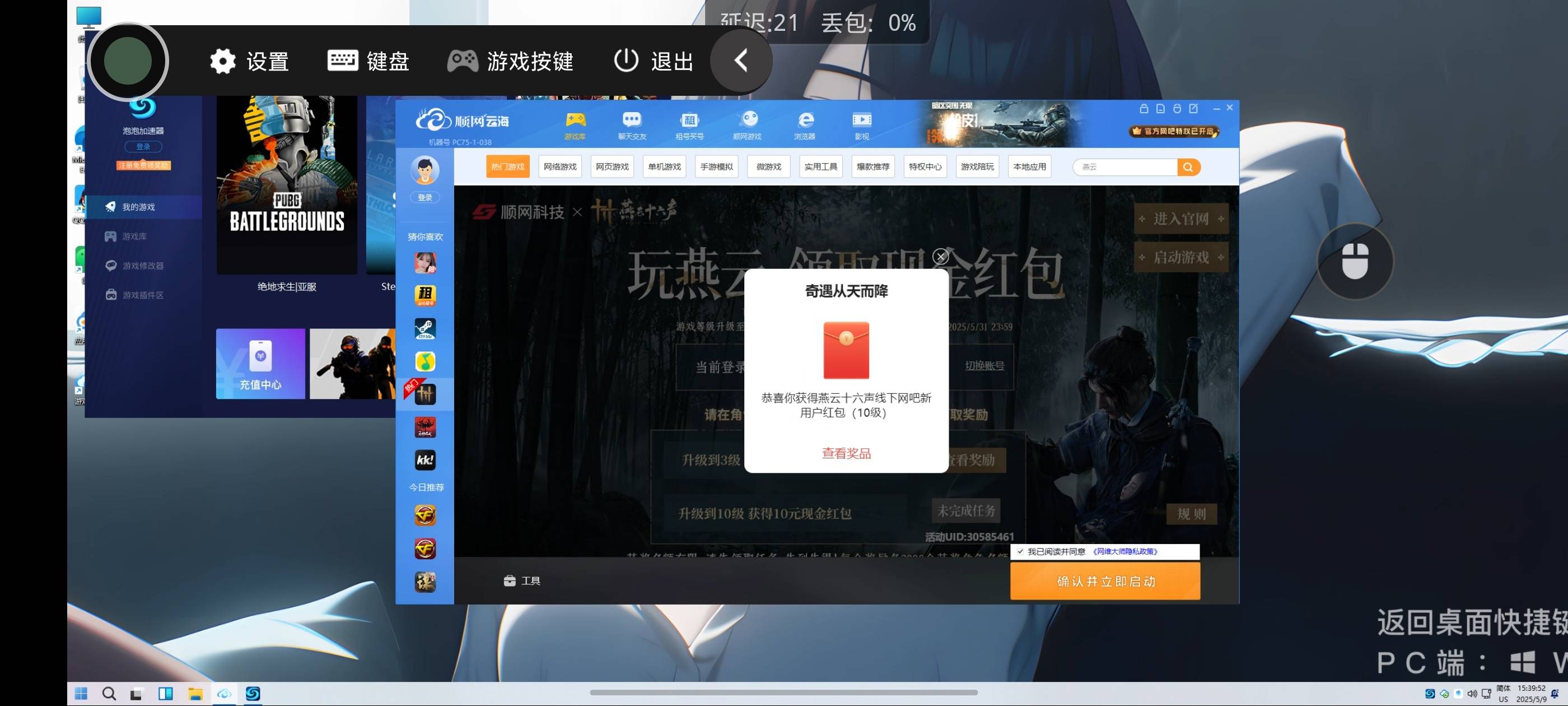Focus the 燕云 search field
This screenshot has height=706, width=1568.
[x=1125, y=167]
